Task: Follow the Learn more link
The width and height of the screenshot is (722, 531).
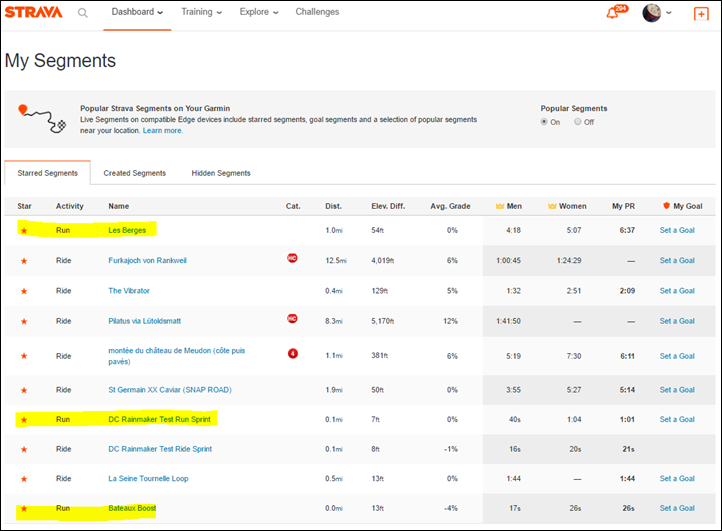Action: (x=163, y=131)
